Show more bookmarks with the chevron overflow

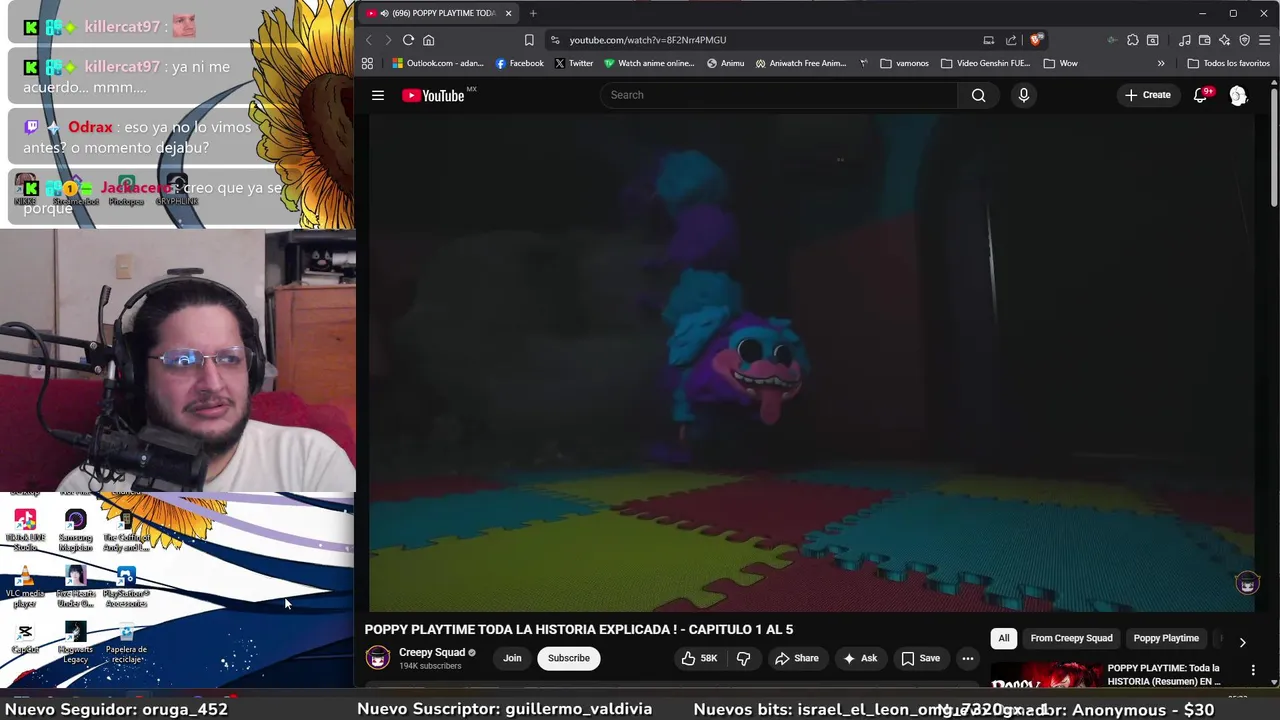(x=1161, y=63)
